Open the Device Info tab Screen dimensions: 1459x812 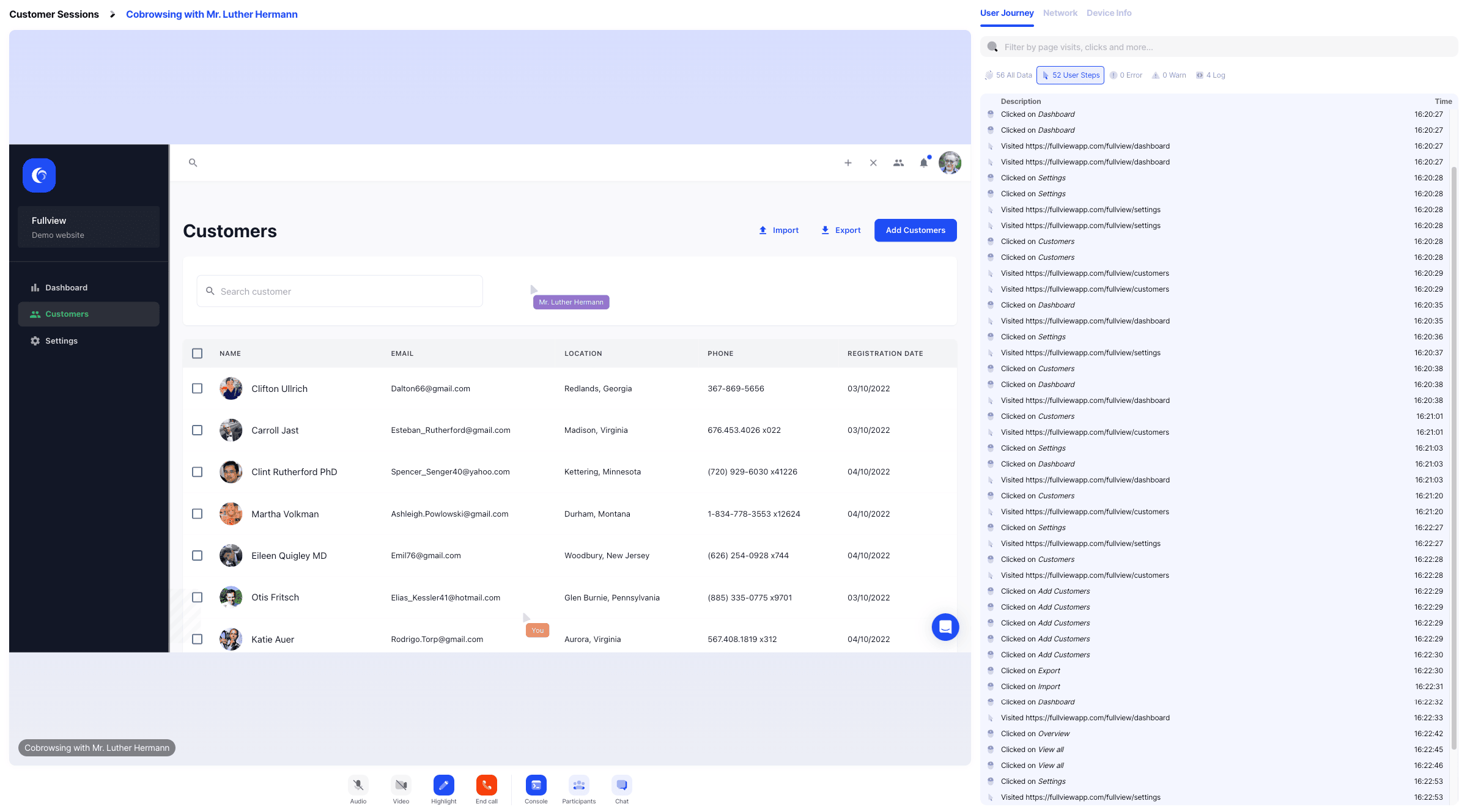pyautogui.click(x=1109, y=13)
